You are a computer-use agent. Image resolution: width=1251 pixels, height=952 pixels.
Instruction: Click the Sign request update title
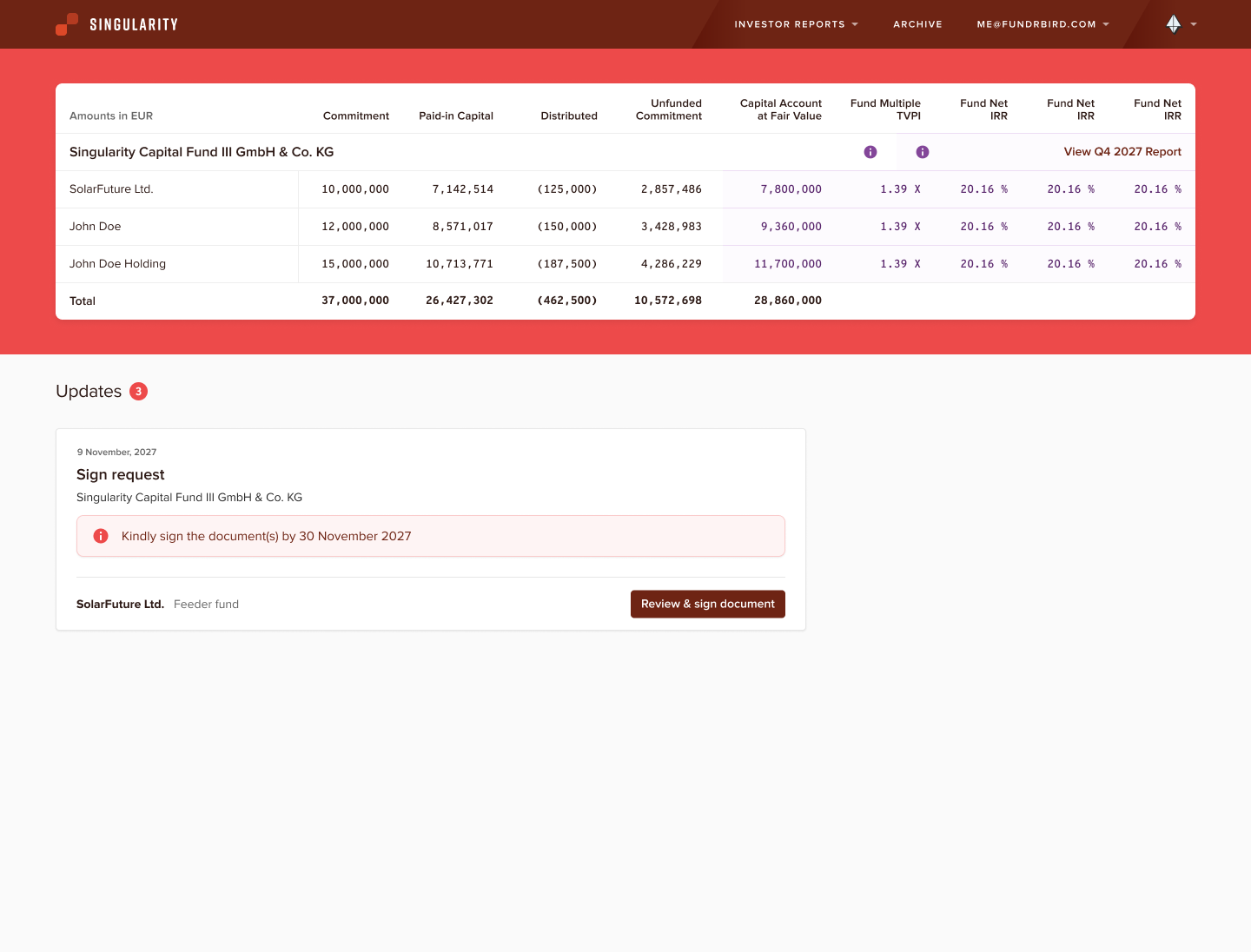(120, 475)
